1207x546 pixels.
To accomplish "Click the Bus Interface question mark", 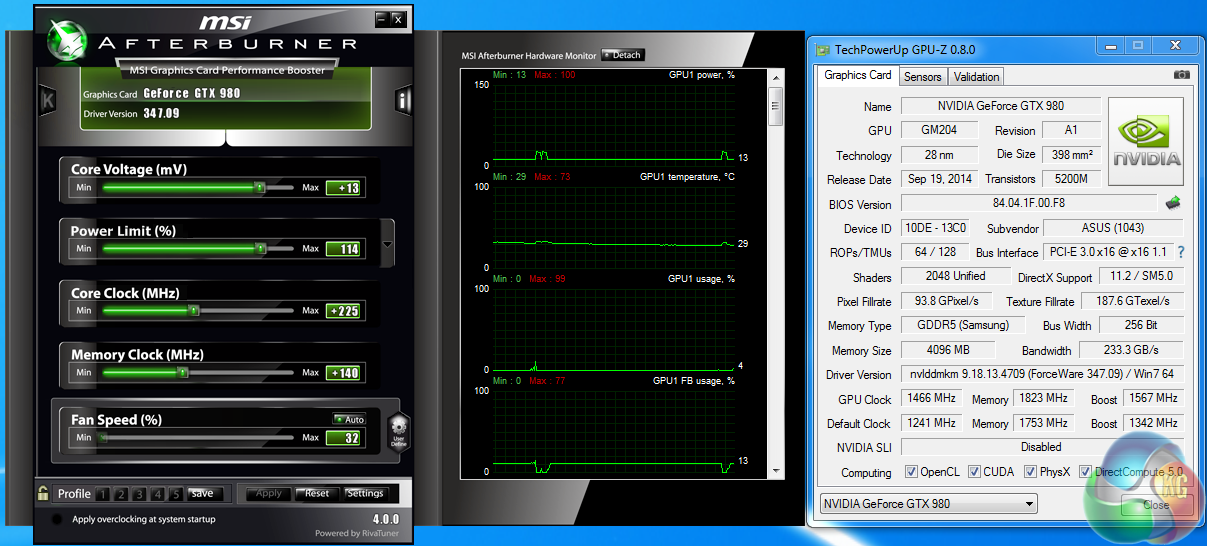I will pyautogui.click(x=1180, y=252).
